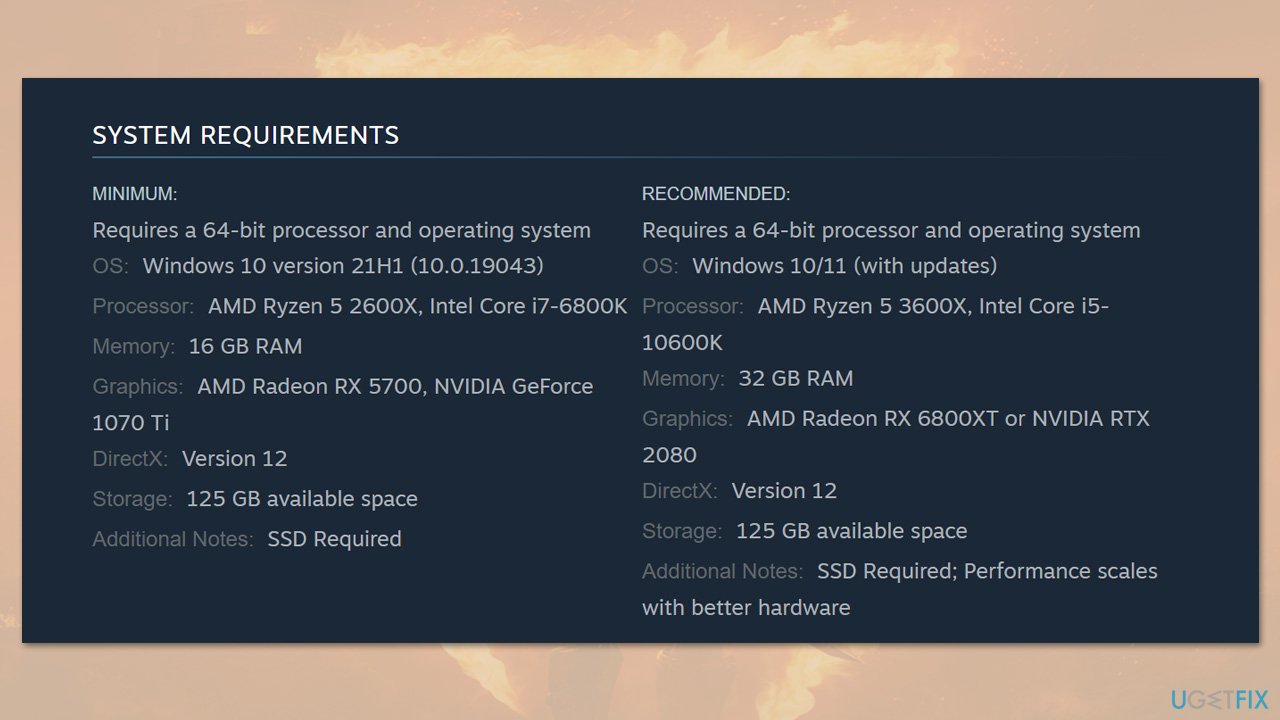This screenshot has width=1280, height=720.
Task: Click minimum OS Windows 10 version 21H1 text
Action: tap(342, 266)
